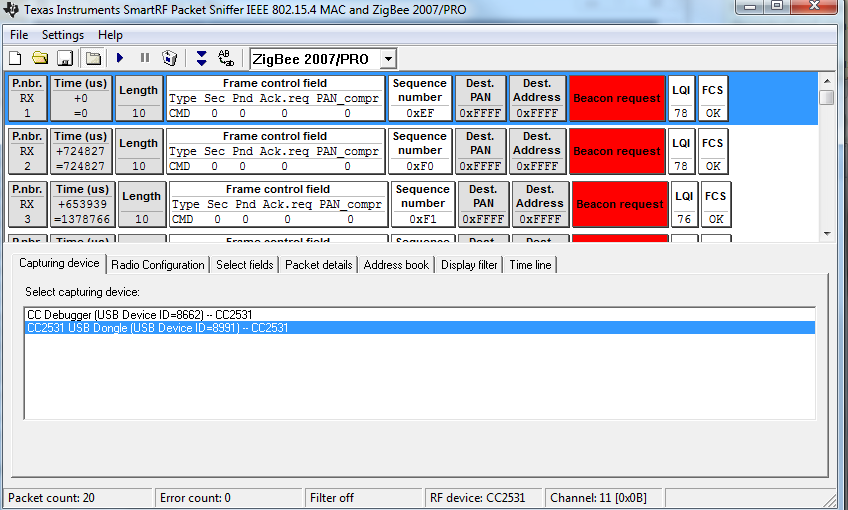
Task: Open the Settings menu
Action: tap(63, 35)
